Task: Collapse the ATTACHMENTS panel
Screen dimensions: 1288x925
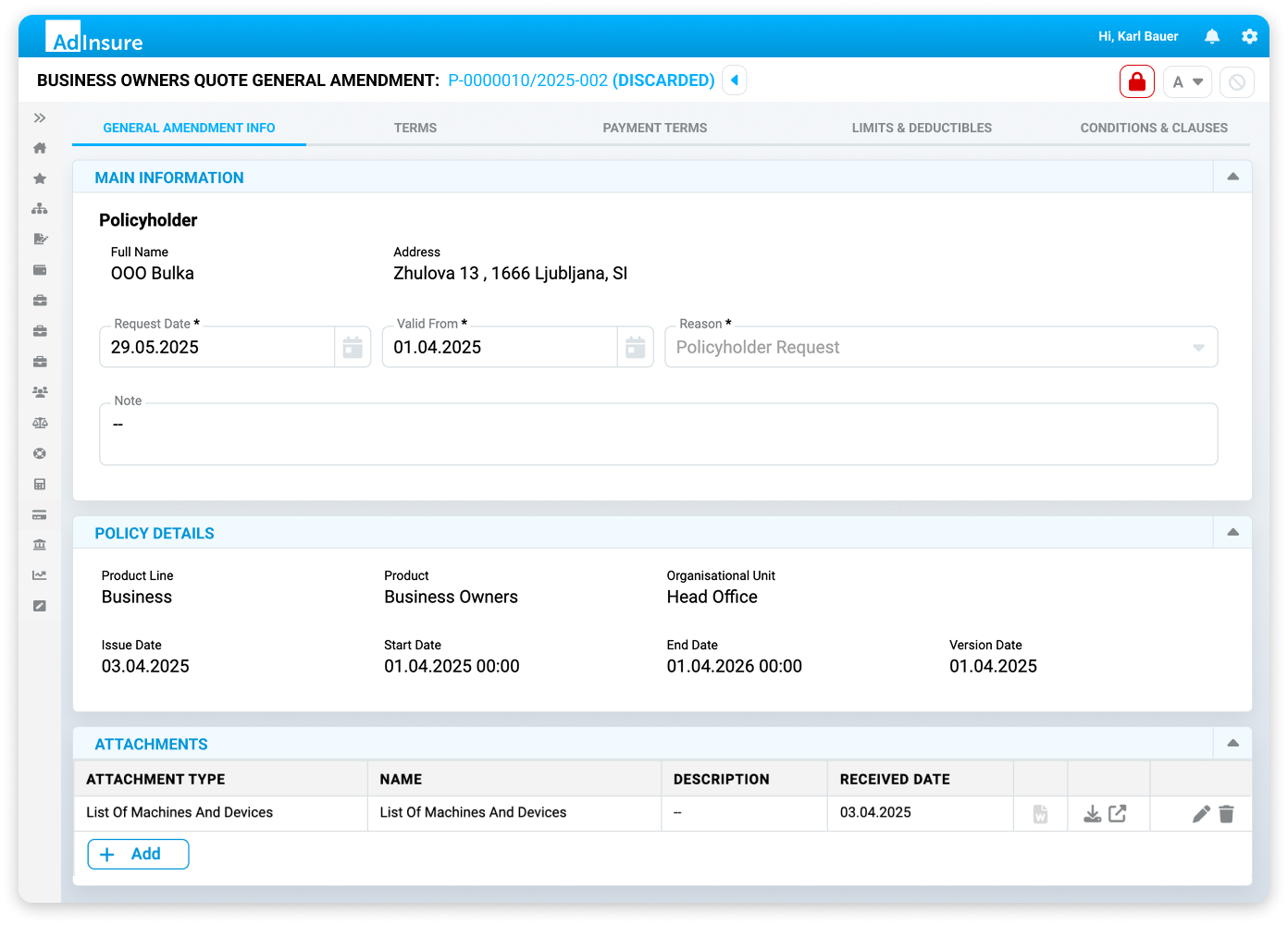Action: [1232, 742]
